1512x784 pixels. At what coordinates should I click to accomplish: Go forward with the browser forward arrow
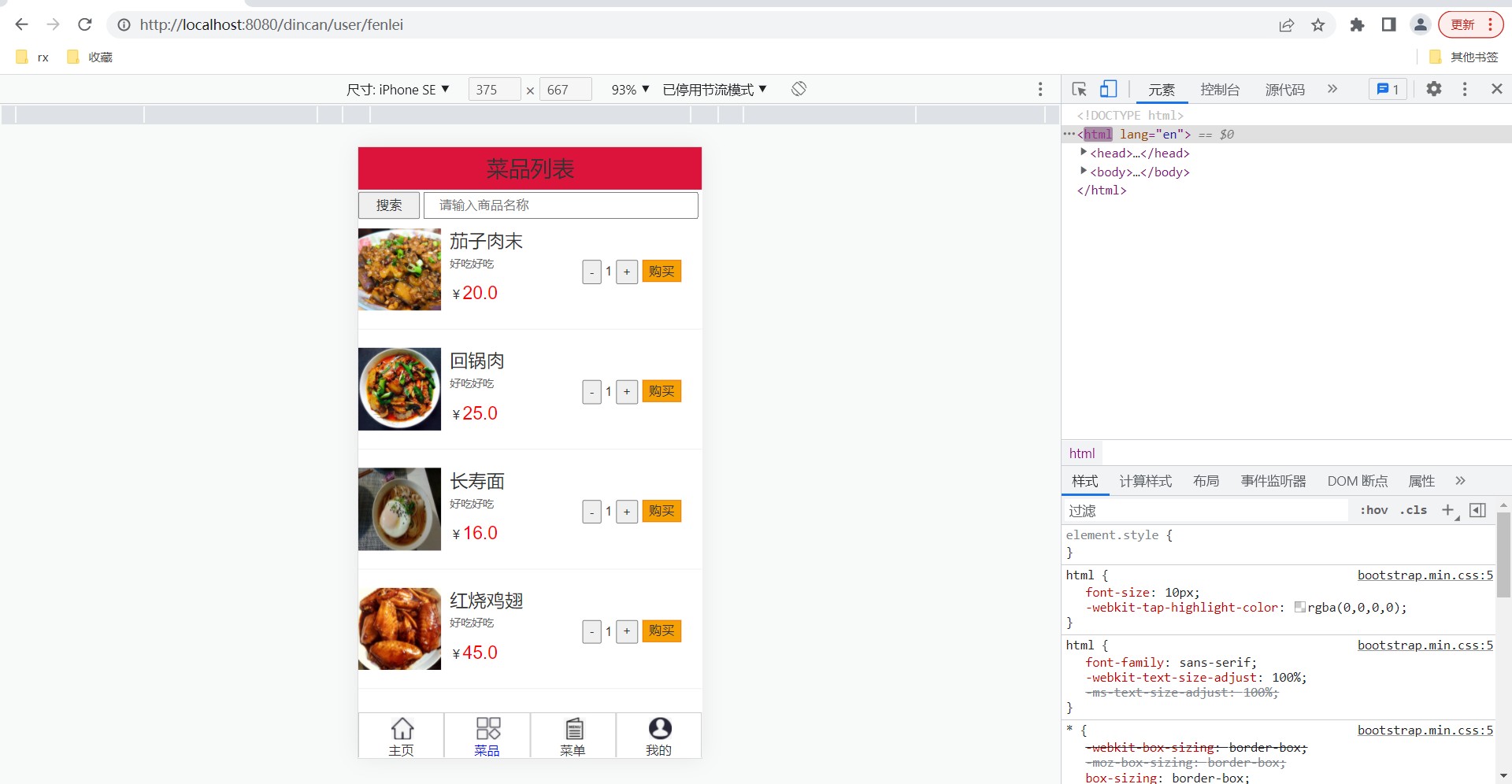click(53, 24)
